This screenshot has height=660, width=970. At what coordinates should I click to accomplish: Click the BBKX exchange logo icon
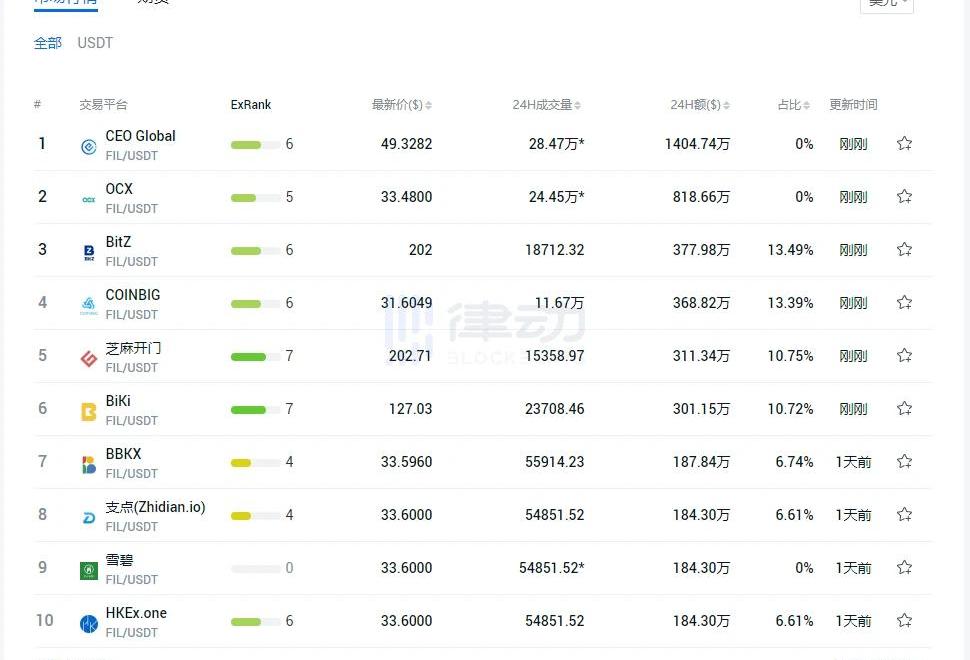click(89, 465)
